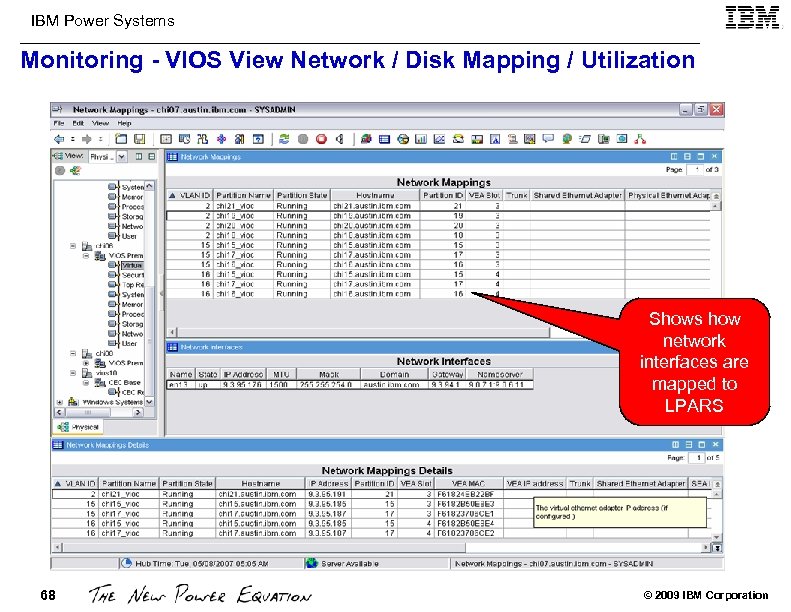Click austin.ibm.com Domain cell

point(391,384)
